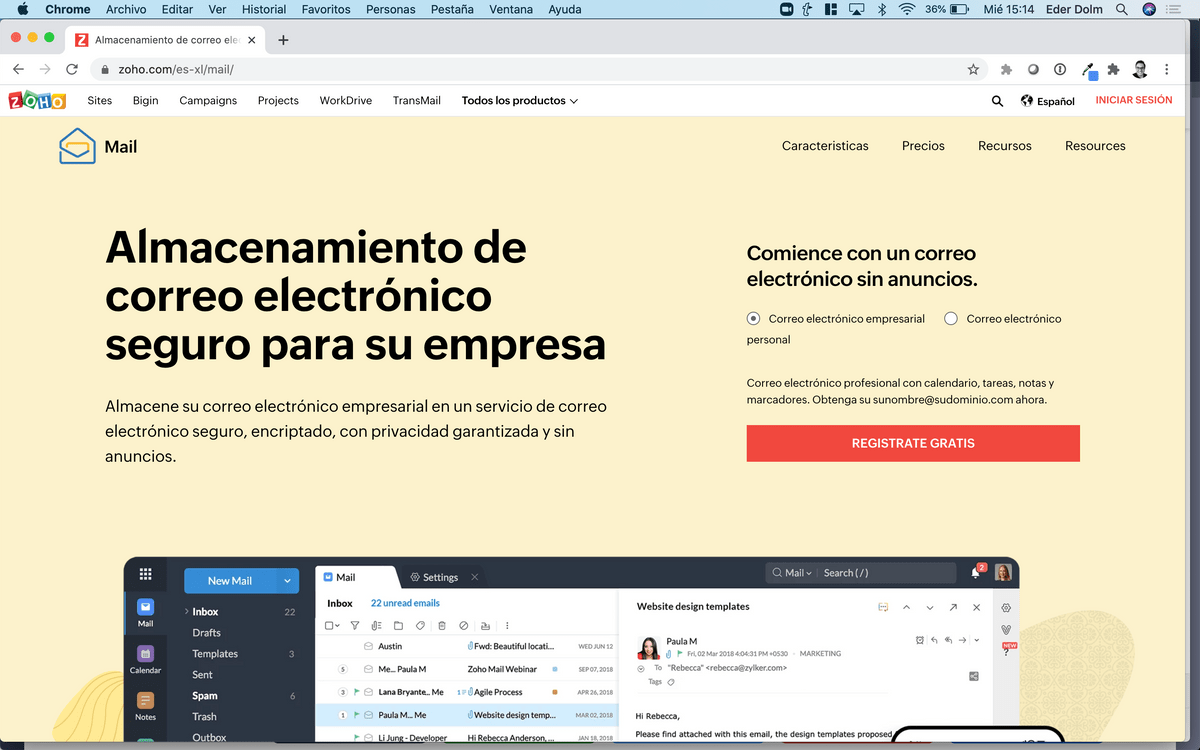Image resolution: width=1200 pixels, height=750 pixels.
Task: Click the notification bell with badge 2
Action: point(977,572)
